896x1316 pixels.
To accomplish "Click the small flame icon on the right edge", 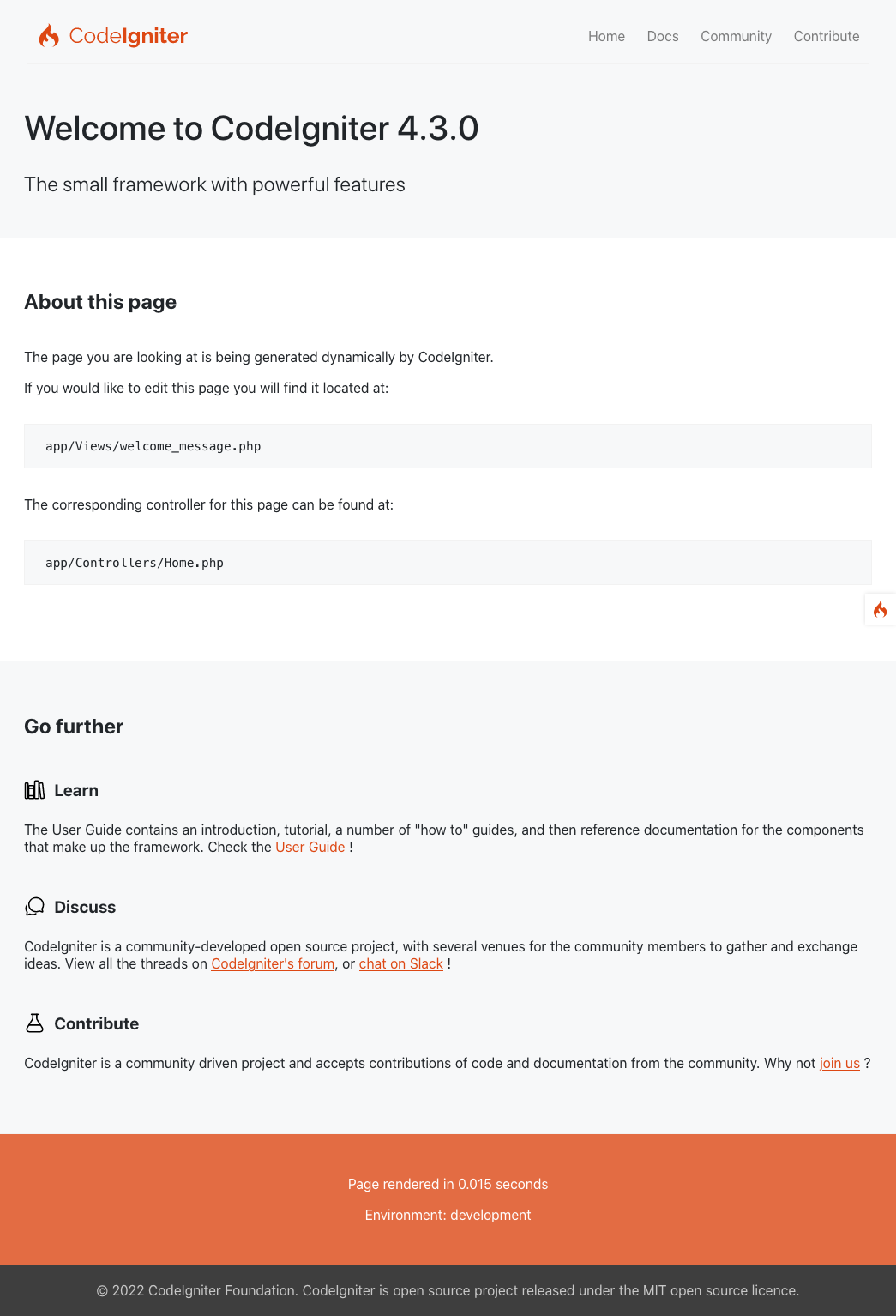I will [x=881, y=609].
